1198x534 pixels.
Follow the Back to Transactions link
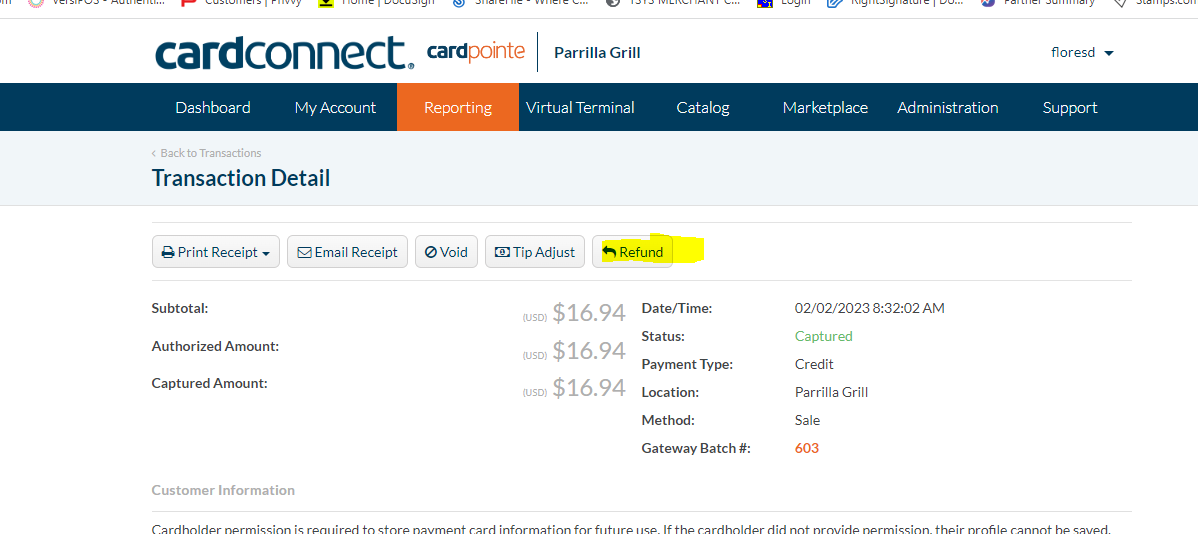click(x=206, y=153)
